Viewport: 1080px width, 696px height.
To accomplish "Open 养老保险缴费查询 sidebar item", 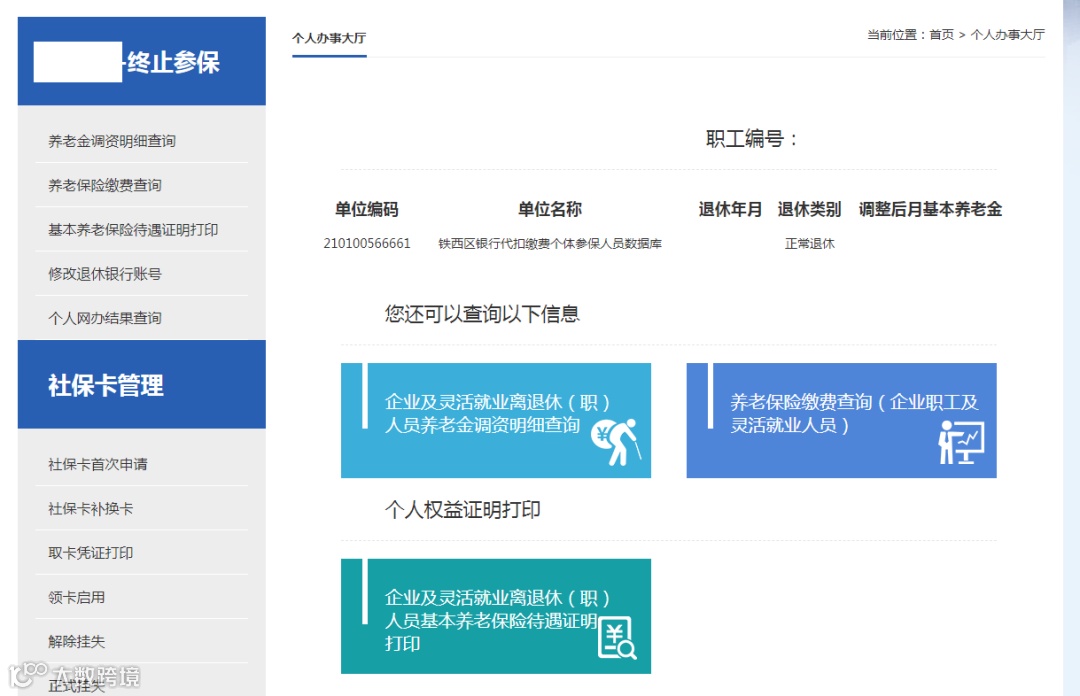I will point(105,185).
